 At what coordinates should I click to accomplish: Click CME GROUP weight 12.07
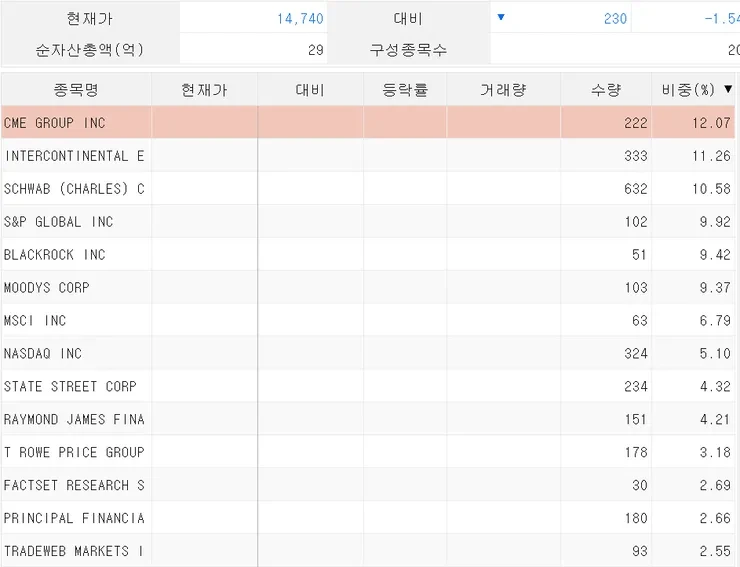tap(711, 123)
